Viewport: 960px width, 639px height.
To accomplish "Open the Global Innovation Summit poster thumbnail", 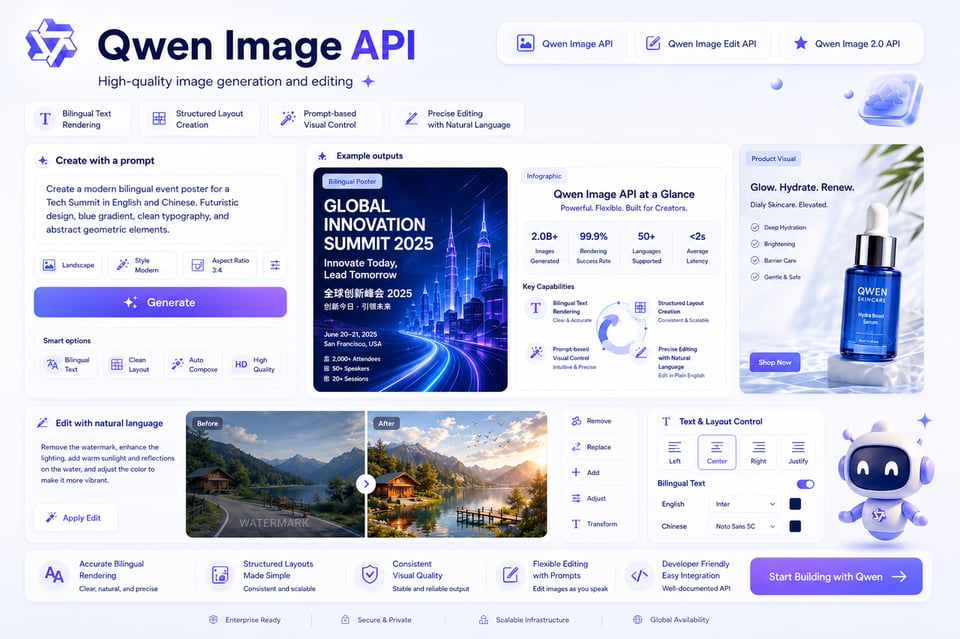I will point(410,280).
